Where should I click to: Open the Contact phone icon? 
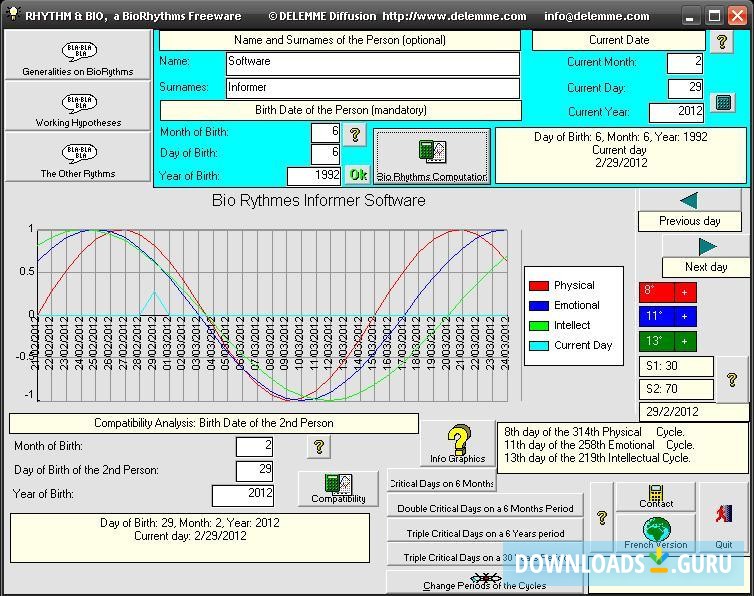click(x=656, y=496)
